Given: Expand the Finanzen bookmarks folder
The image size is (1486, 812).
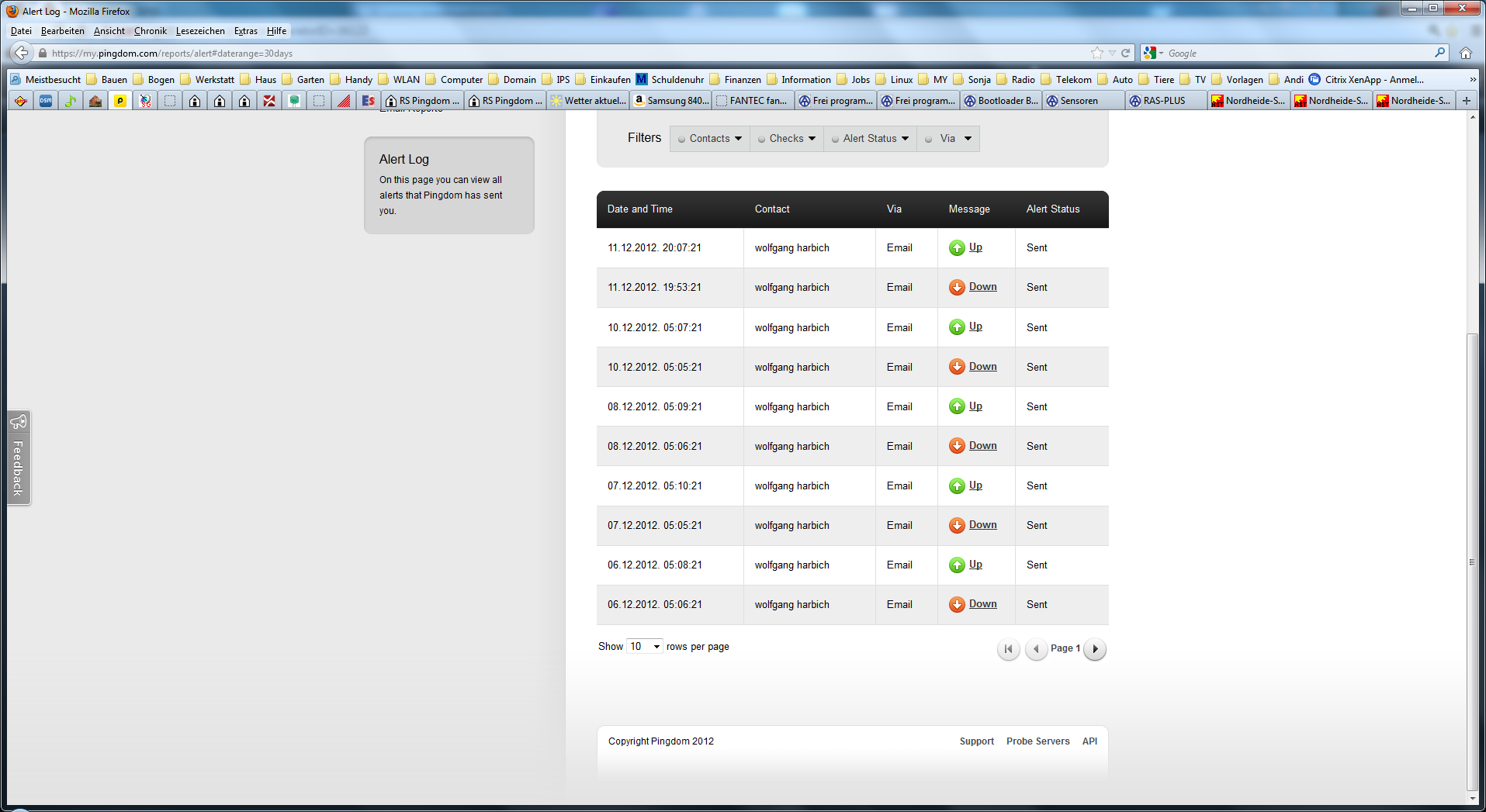Looking at the screenshot, I should click(736, 79).
